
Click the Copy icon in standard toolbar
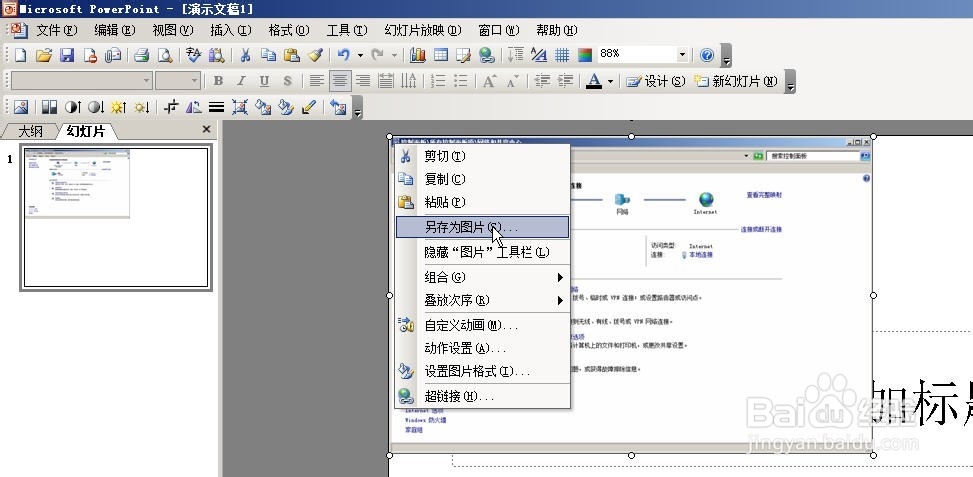[x=268, y=55]
